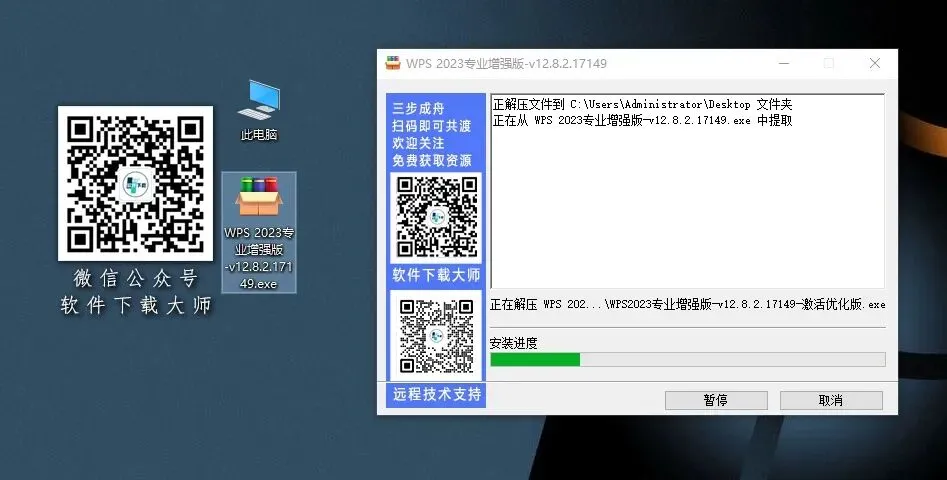Image resolution: width=947 pixels, height=480 pixels.
Task: Click the window title WPS 2023专业增强版-v12.8.2.17149
Action: [507, 63]
